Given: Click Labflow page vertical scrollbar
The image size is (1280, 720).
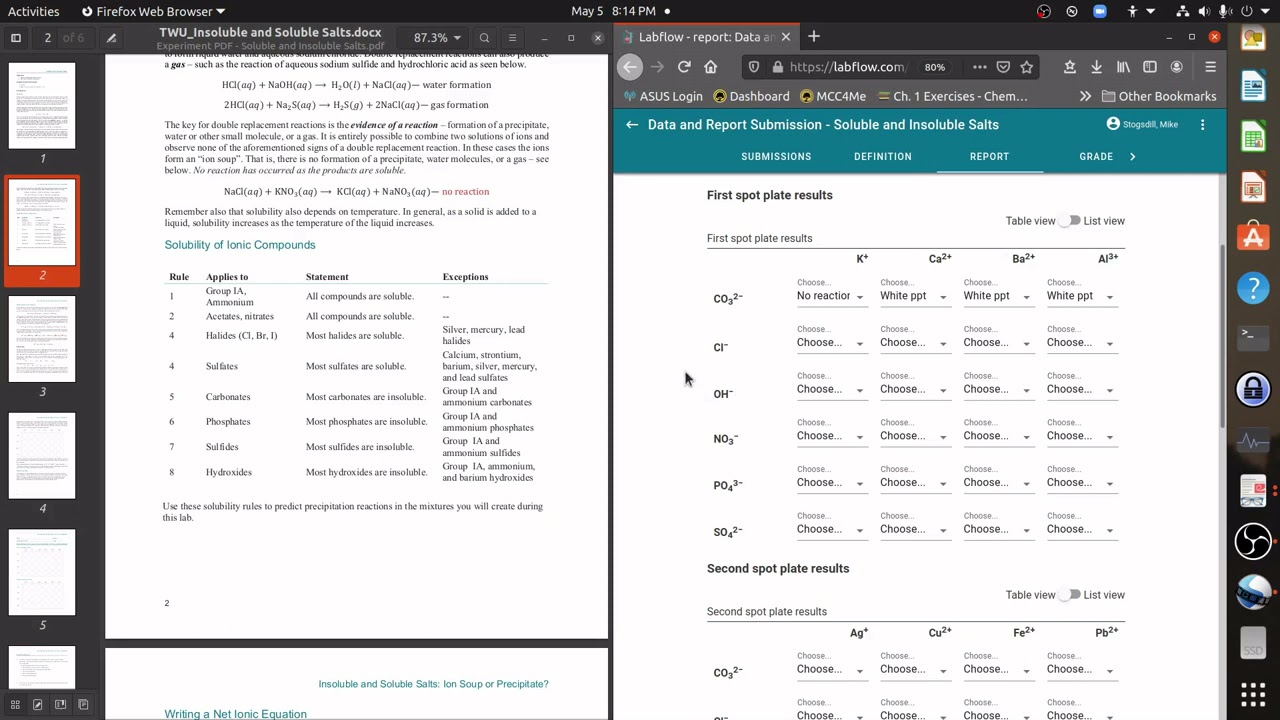Looking at the screenshot, I should (x=1222, y=335).
